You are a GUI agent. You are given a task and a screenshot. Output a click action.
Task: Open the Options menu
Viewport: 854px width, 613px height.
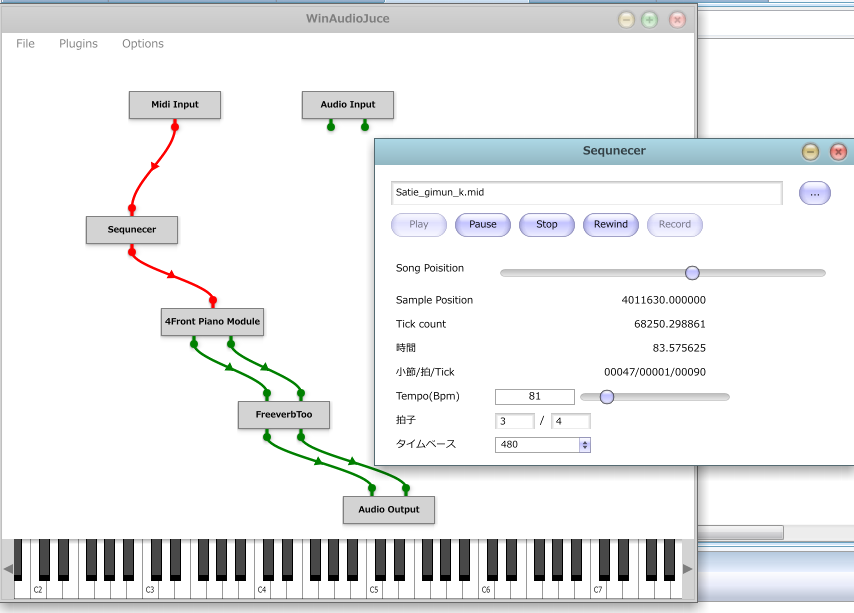coord(143,44)
